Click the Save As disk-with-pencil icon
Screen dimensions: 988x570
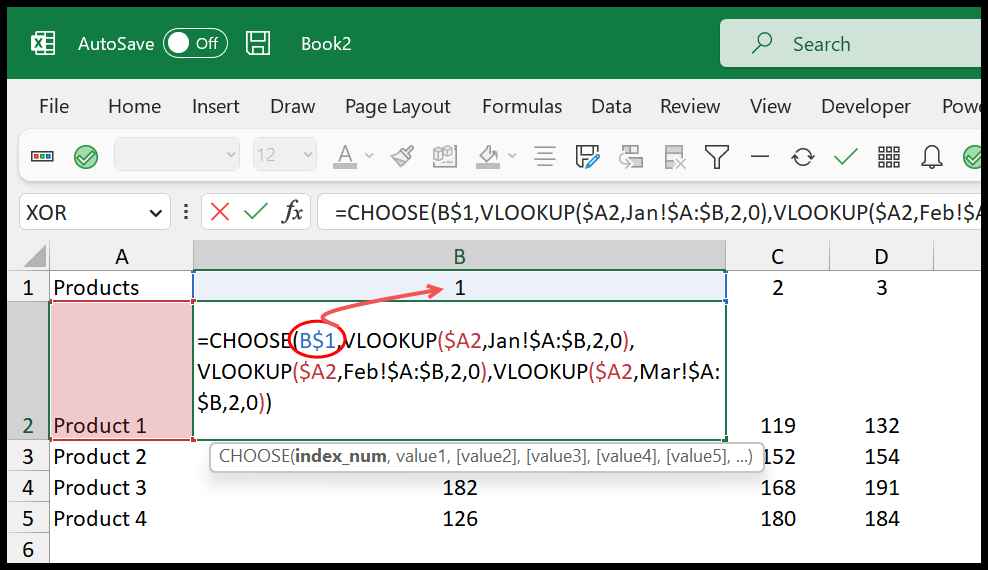click(587, 156)
